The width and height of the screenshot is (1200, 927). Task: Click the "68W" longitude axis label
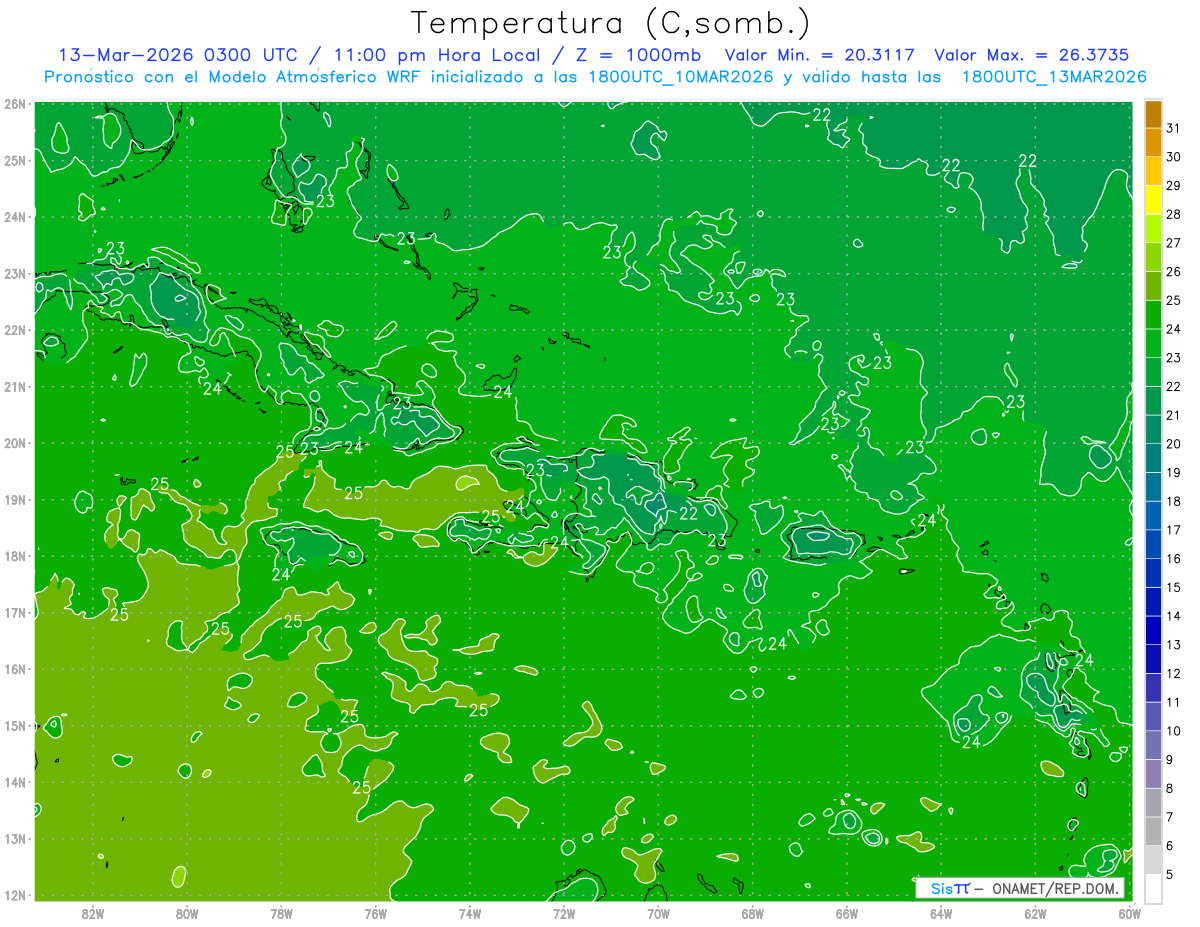point(752,913)
